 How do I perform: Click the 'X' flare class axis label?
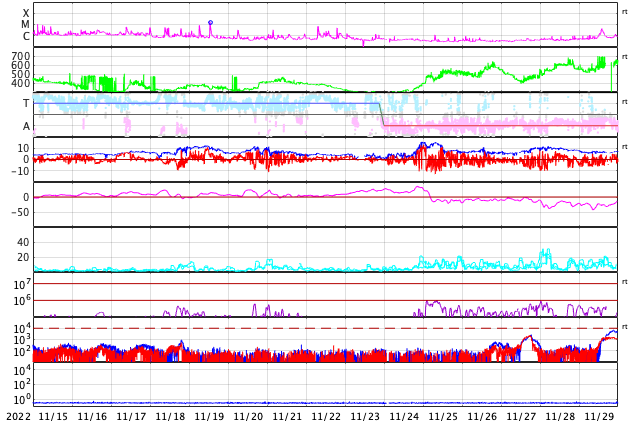[26, 13]
